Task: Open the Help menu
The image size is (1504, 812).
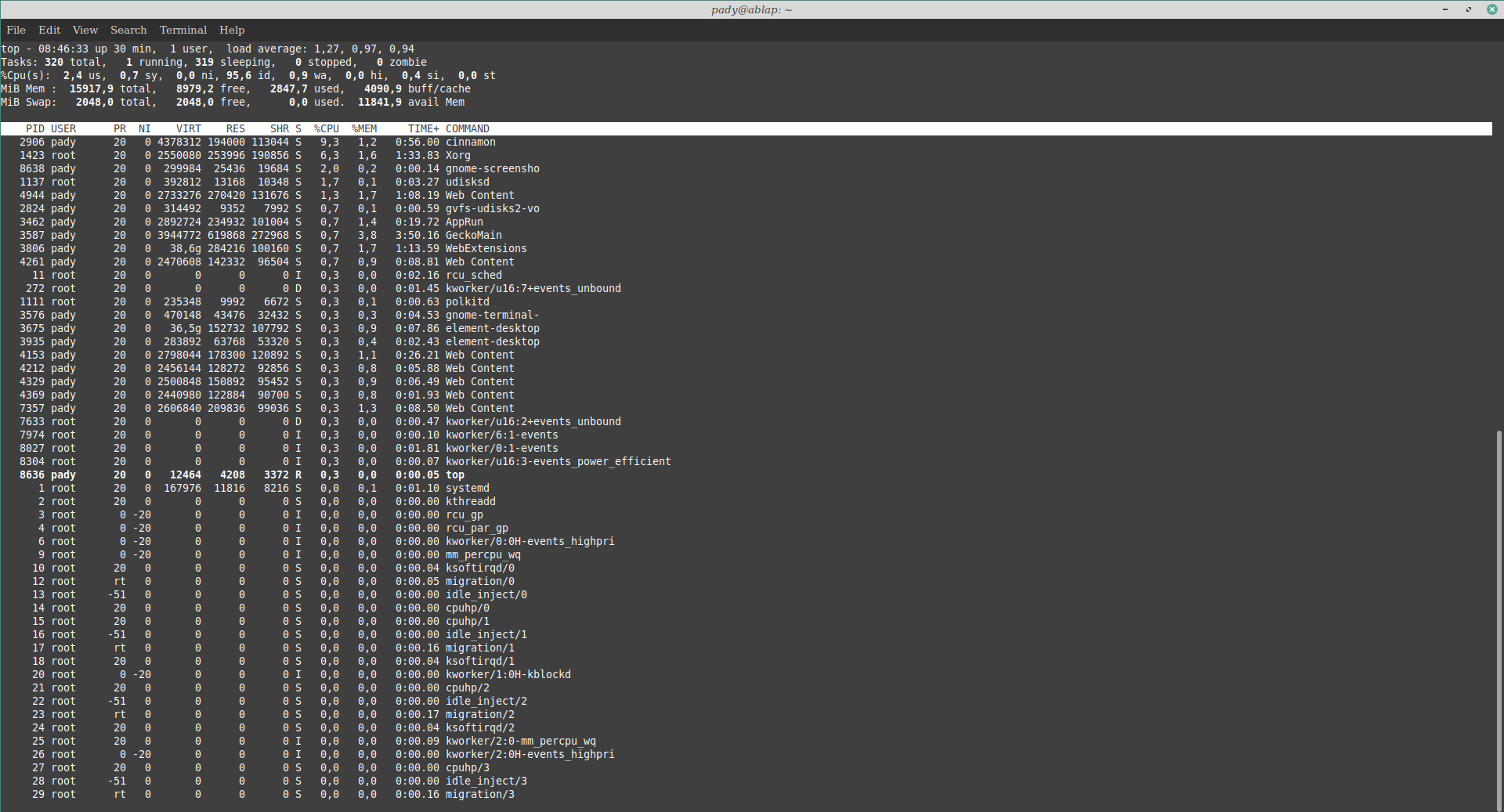Action: (232, 30)
